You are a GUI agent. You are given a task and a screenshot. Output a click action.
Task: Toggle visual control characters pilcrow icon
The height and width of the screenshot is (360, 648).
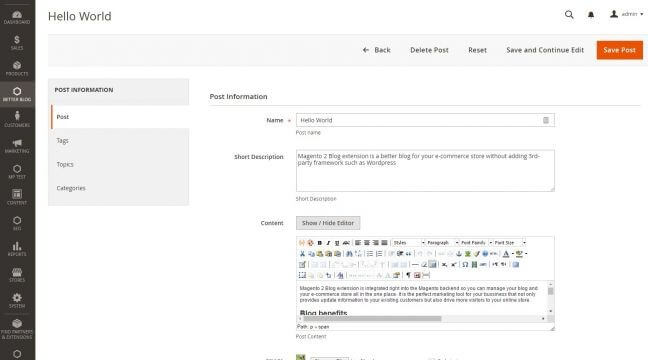coord(408,275)
